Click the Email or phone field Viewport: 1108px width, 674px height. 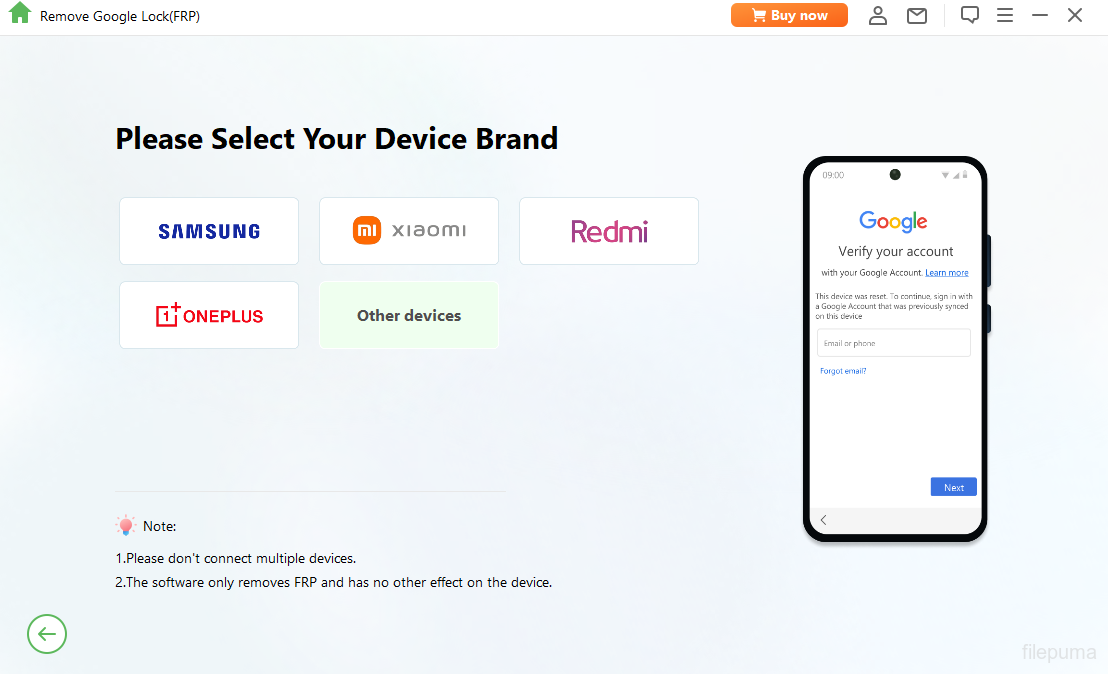tap(893, 343)
